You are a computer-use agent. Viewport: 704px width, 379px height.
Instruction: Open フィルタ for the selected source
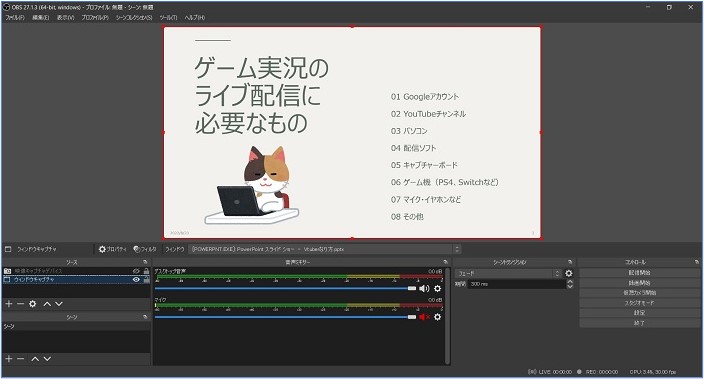click(145, 249)
